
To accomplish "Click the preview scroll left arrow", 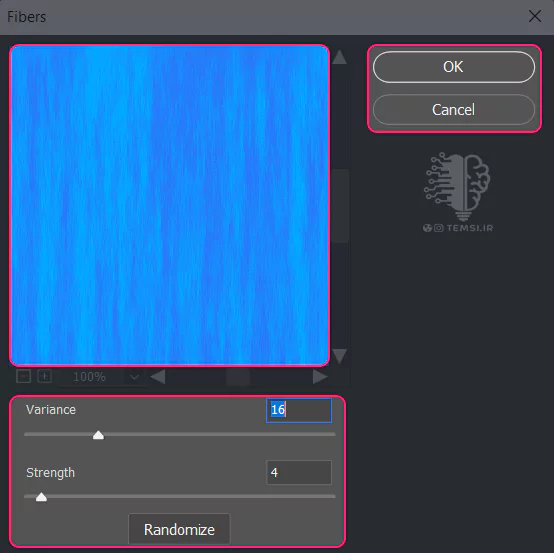I will [158, 377].
